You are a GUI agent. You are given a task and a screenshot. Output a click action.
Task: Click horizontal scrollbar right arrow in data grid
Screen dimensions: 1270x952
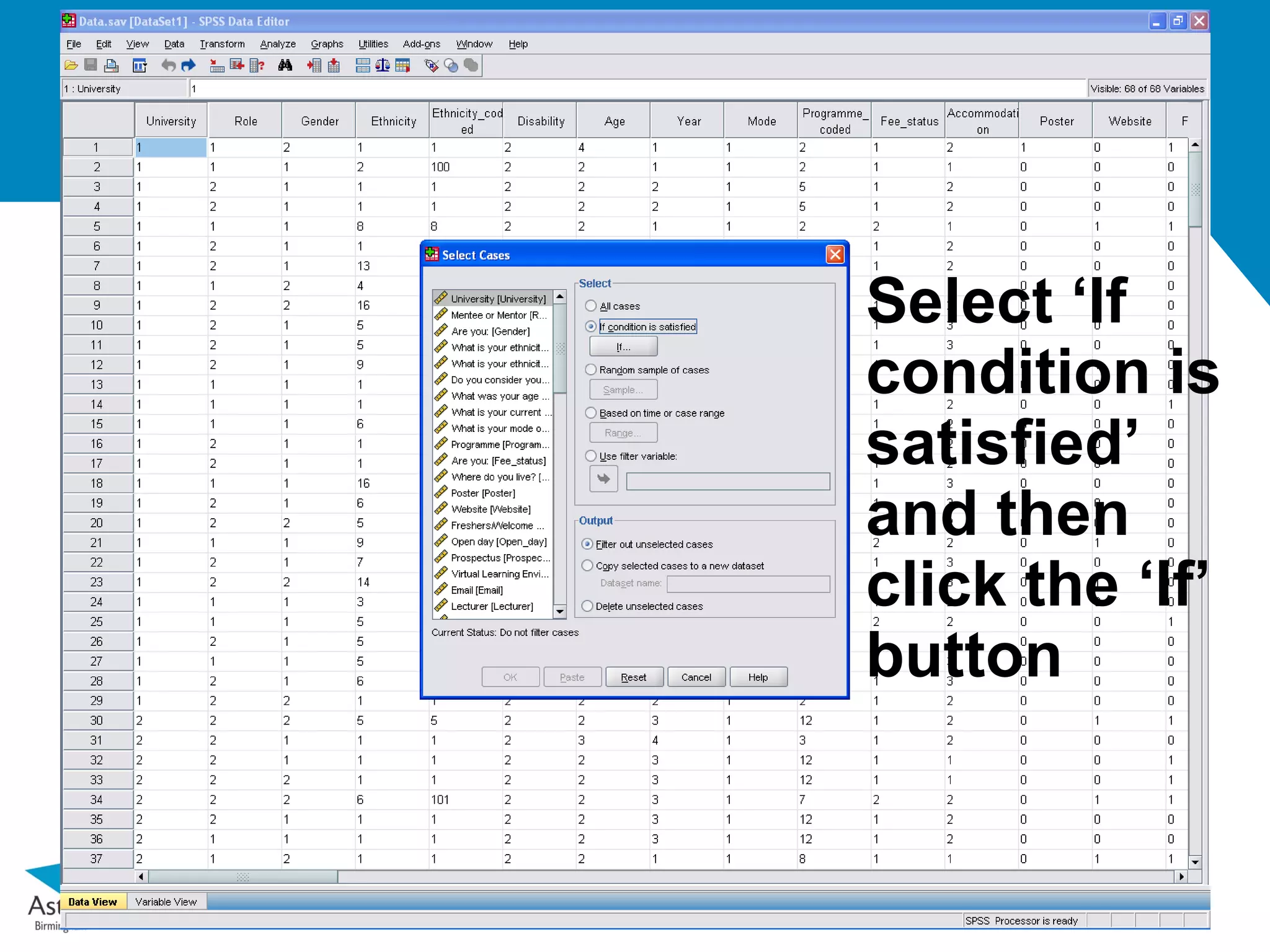click(1181, 876)
